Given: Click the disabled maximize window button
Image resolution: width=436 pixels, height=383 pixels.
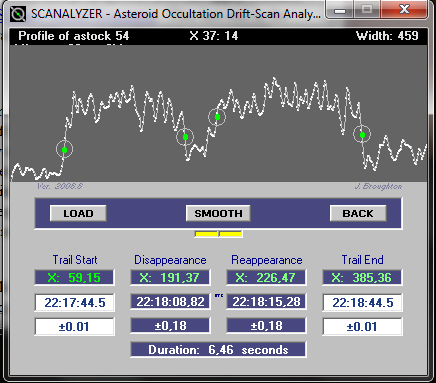Looking at the screenshot, I should [367, 10].
